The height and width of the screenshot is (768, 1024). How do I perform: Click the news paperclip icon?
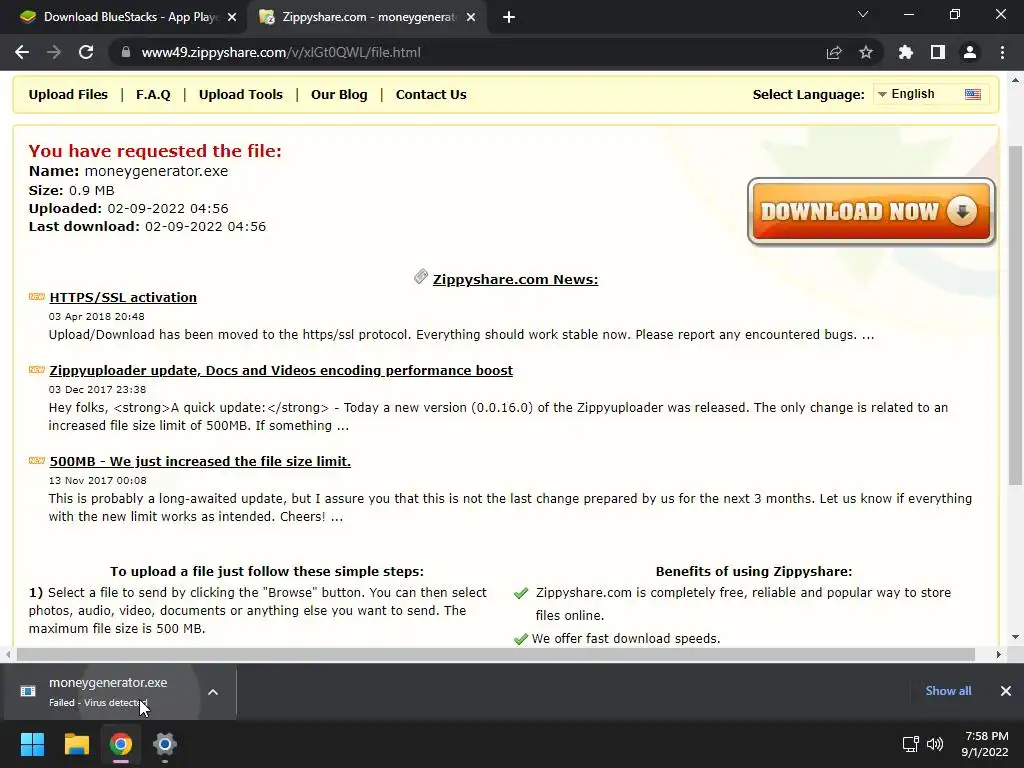tap(421, 277)
